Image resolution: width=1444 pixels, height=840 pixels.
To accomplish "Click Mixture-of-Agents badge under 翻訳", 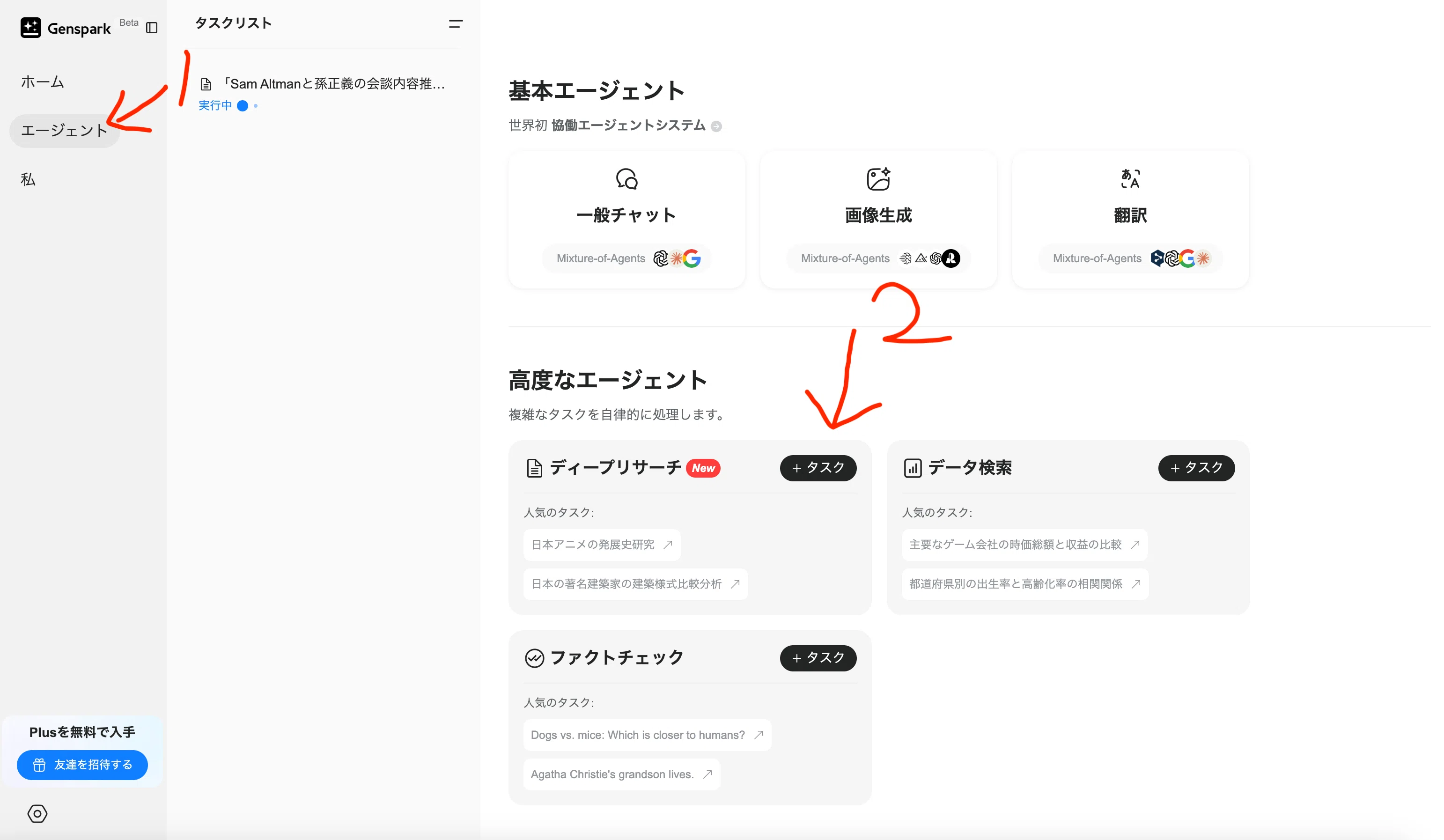I will [1131, 258].
